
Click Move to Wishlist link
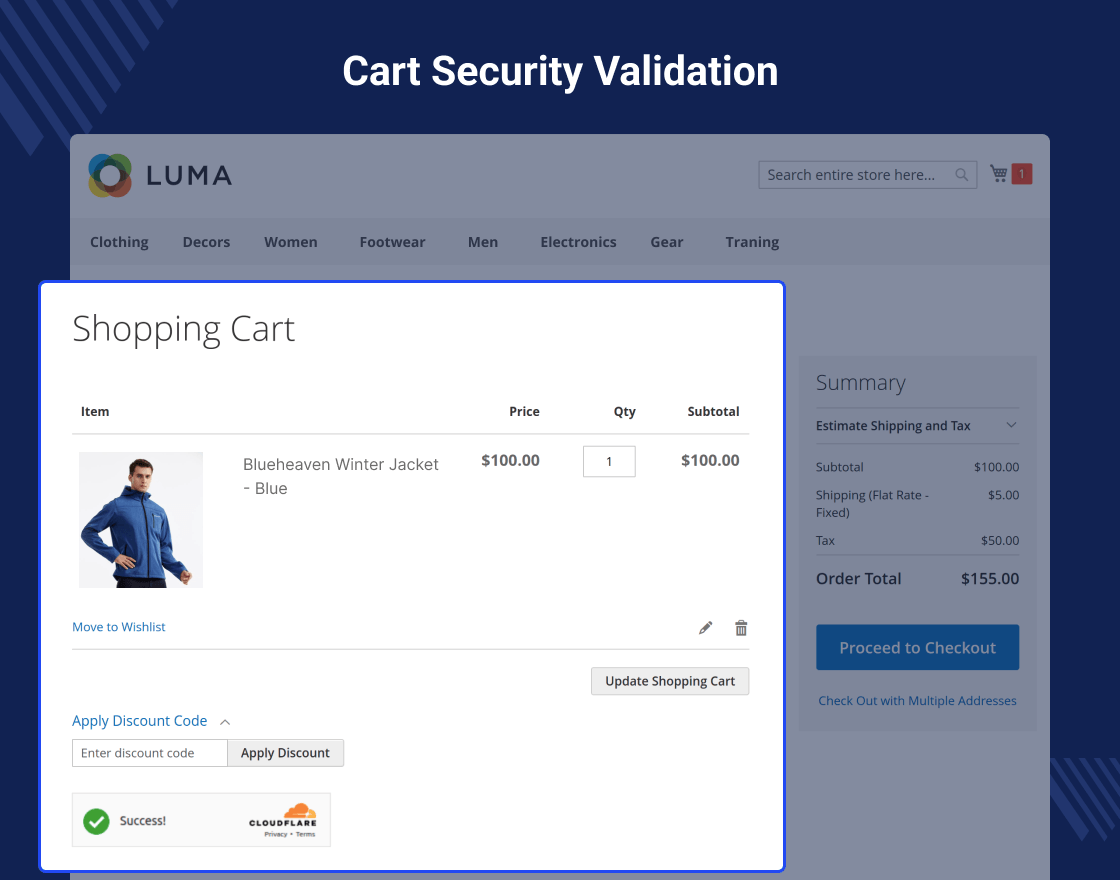coord(119,626)
